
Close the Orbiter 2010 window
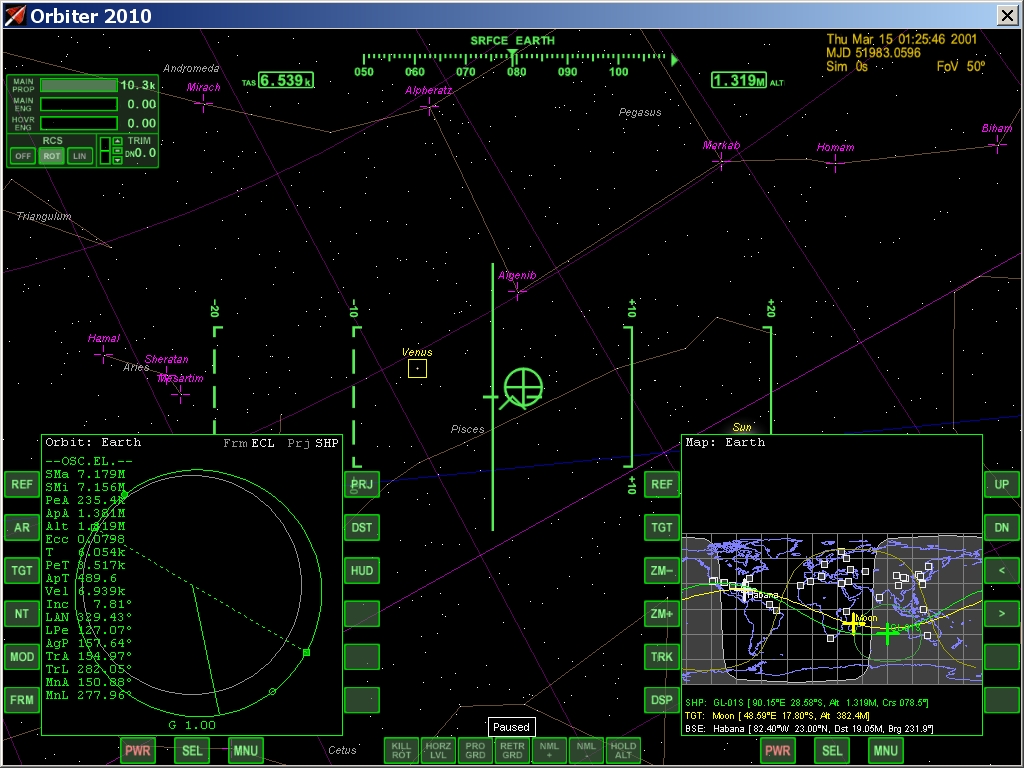pos(1008,16)
